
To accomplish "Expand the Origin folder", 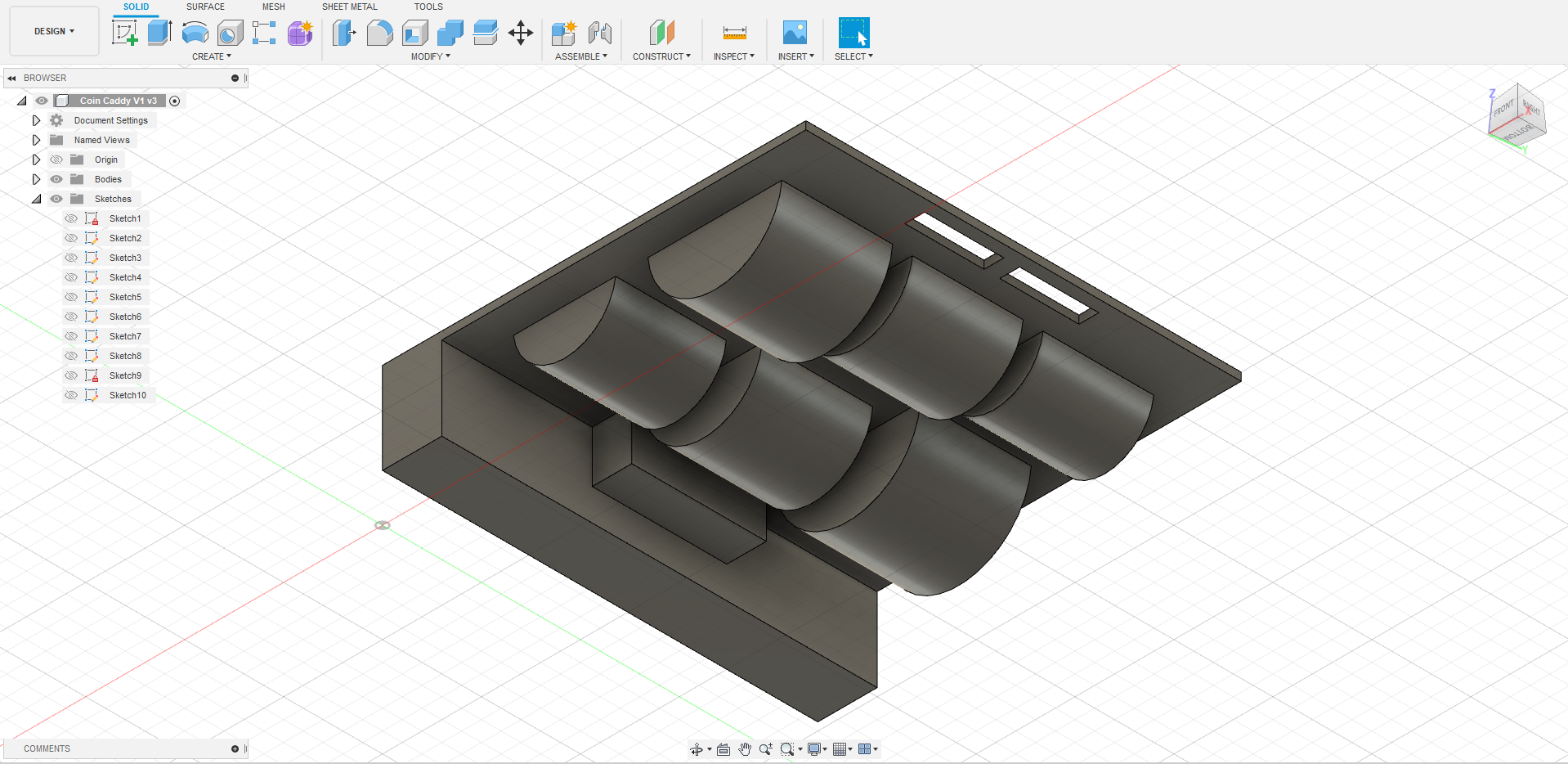I will pyautogui.click(x=36, y=160).
